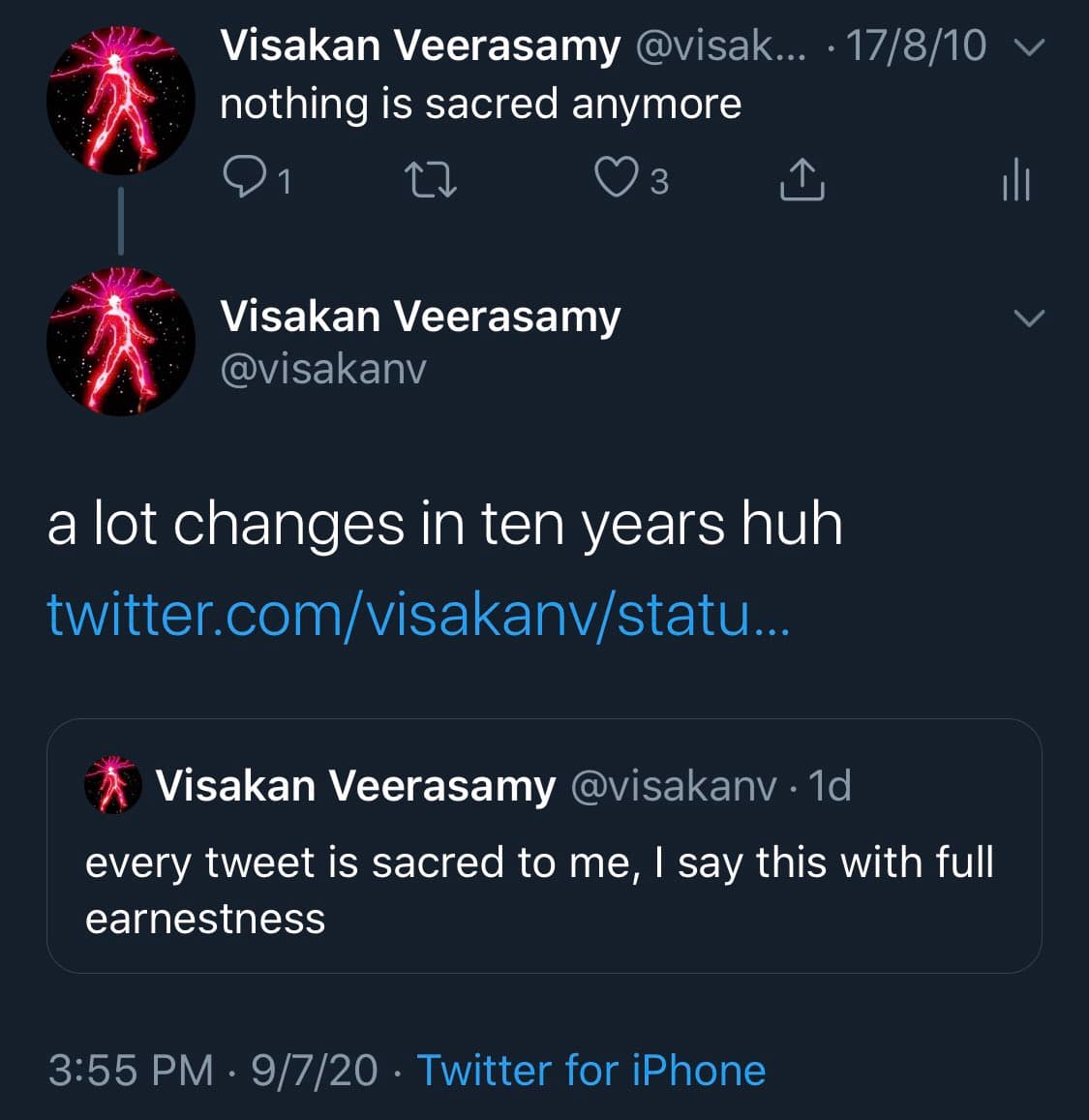Tap the main tweet profile avatar
This screenshot has width=1089, height=1120.
[120, 342]
